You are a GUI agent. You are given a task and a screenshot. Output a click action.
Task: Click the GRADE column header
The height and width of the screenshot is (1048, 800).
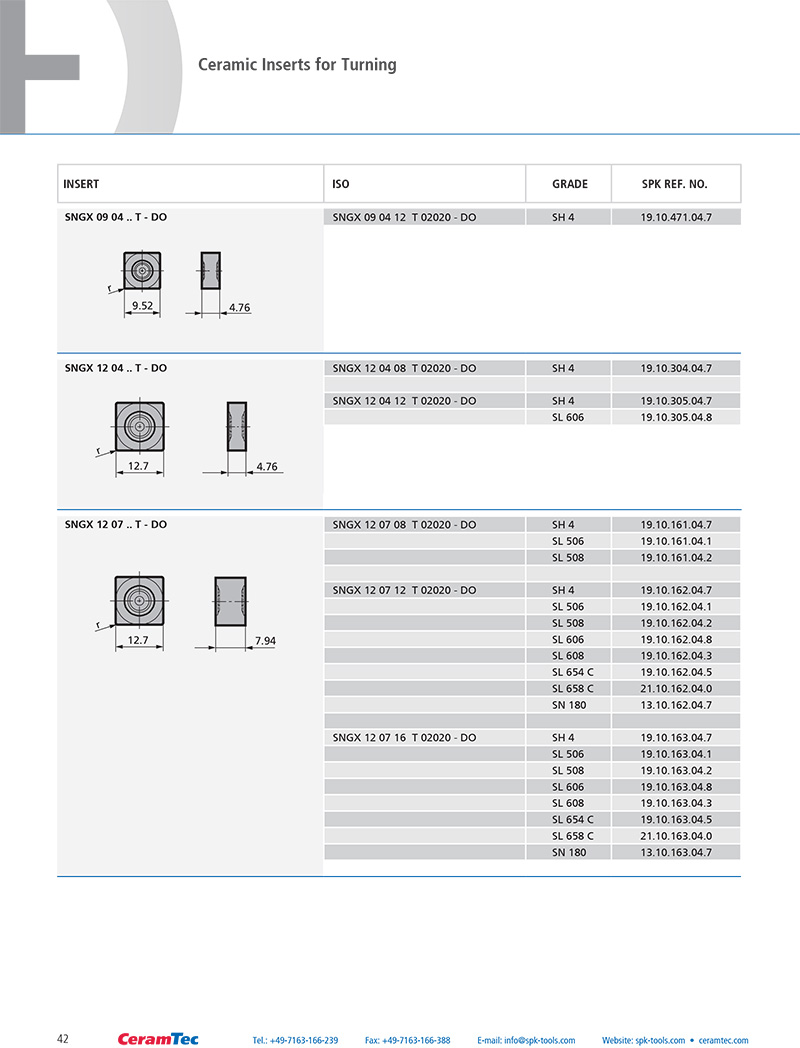569,184
